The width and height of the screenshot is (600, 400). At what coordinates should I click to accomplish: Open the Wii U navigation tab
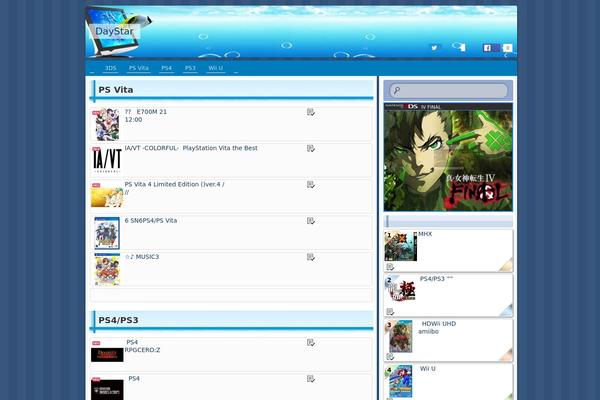point(215,68)
